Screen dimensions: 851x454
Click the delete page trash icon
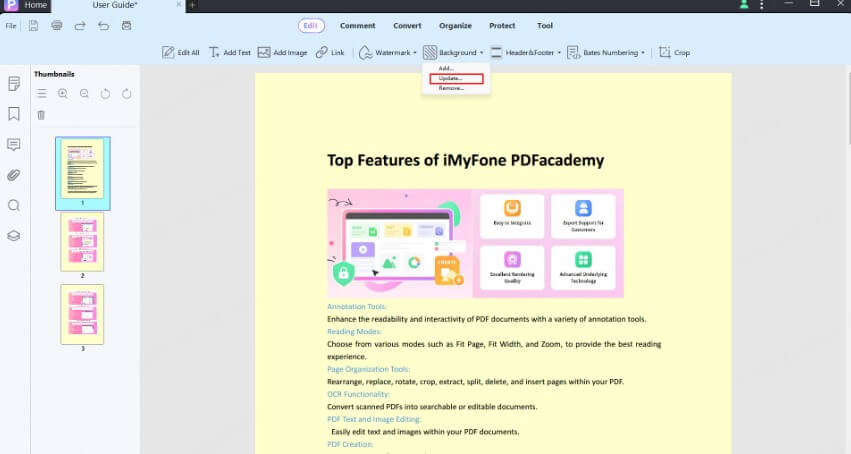[x=41, y=115]
